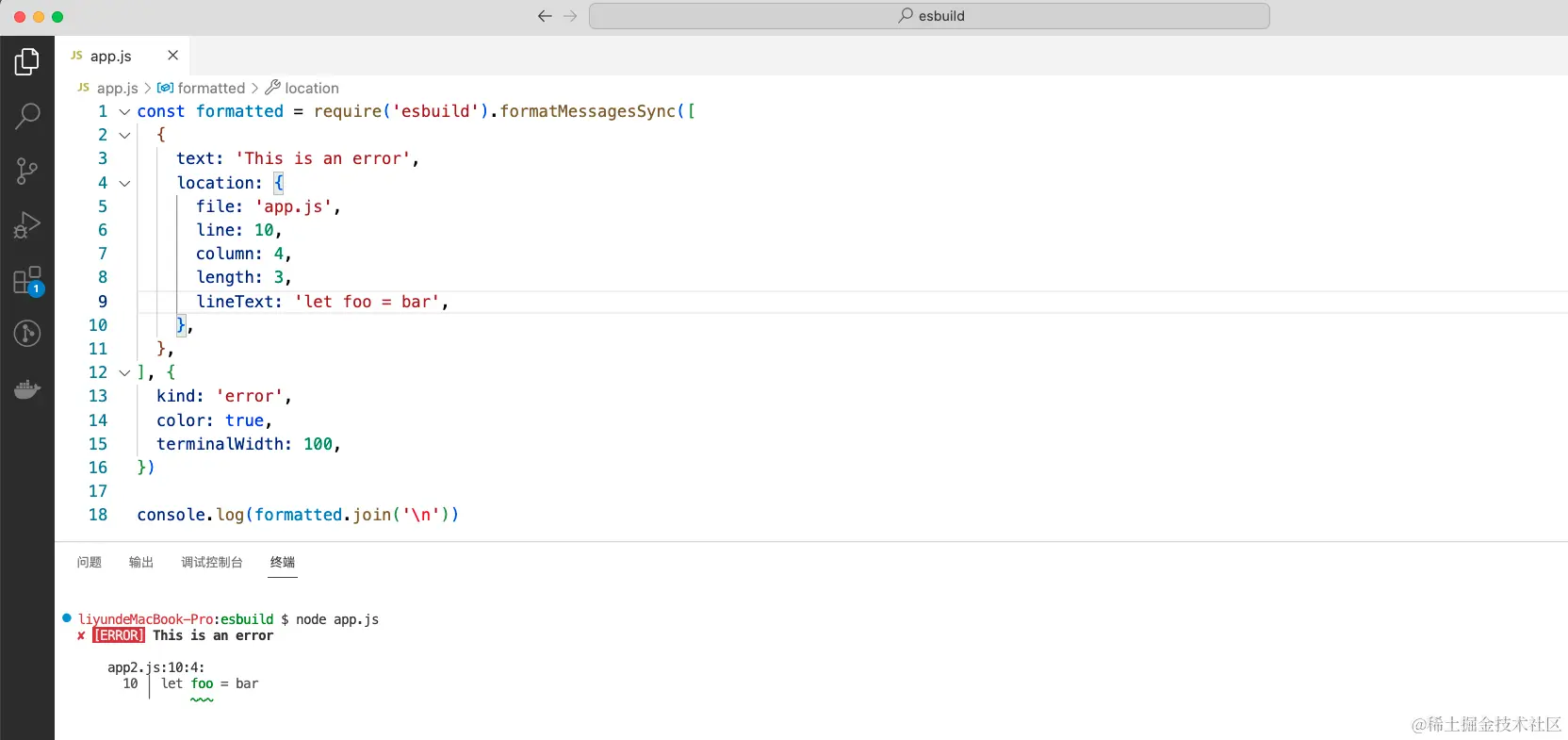Click 'let foo = bar' terminal output
This screenshot has width=1568, height=740.
[209, 683]
